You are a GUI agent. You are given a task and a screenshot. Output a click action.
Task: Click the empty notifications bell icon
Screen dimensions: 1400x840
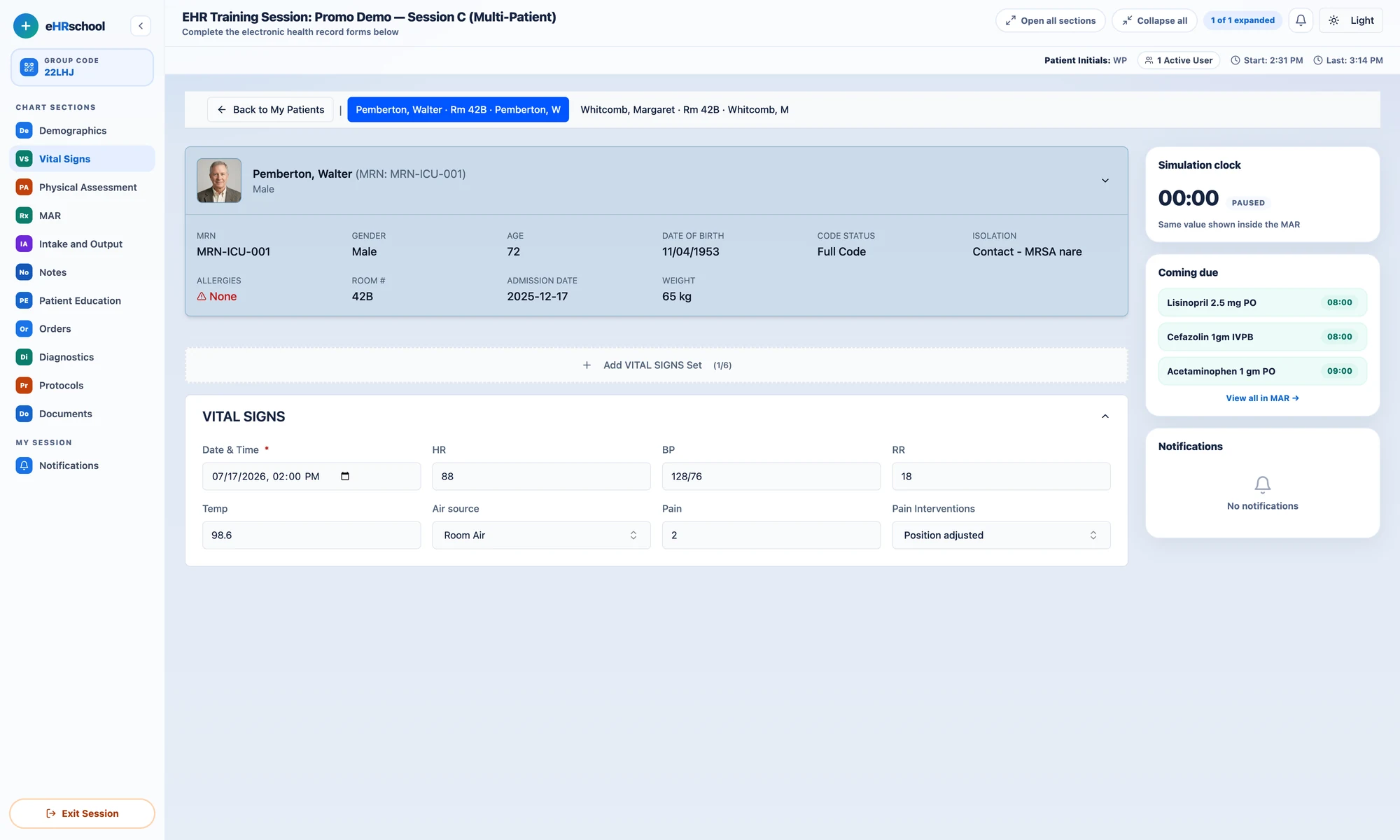coord(1262,484)
